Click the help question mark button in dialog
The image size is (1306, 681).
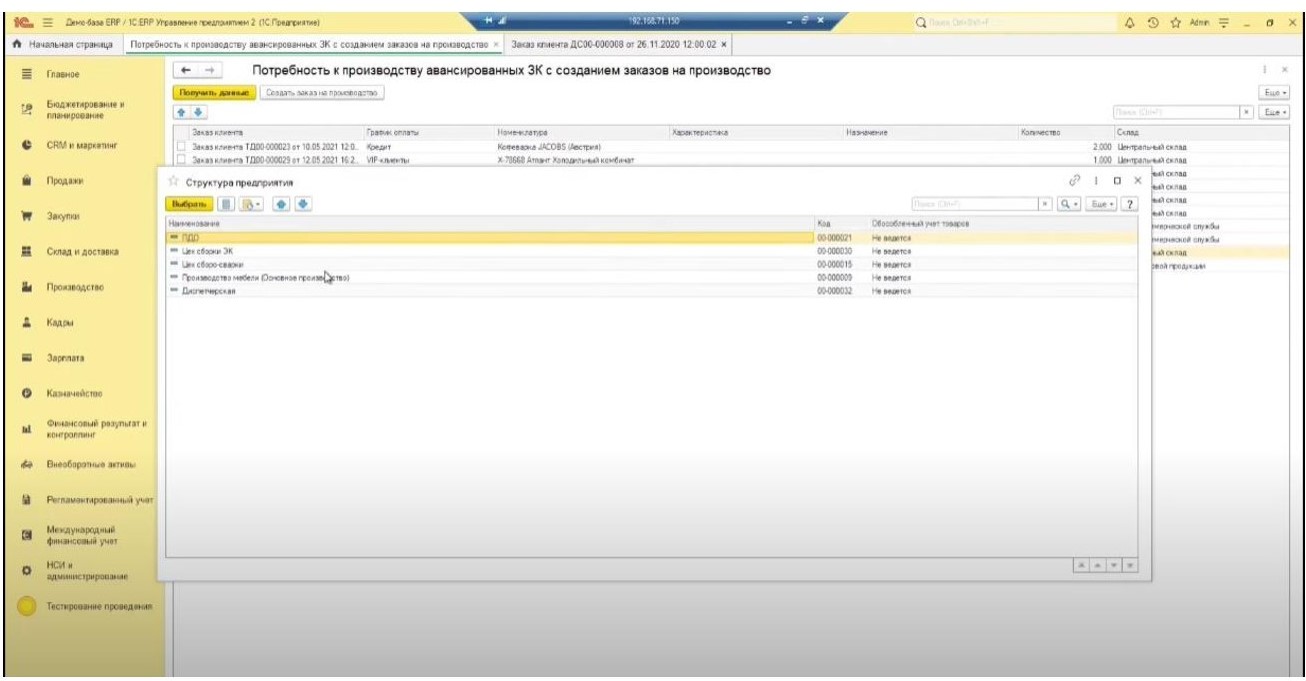pos(1132,204)
